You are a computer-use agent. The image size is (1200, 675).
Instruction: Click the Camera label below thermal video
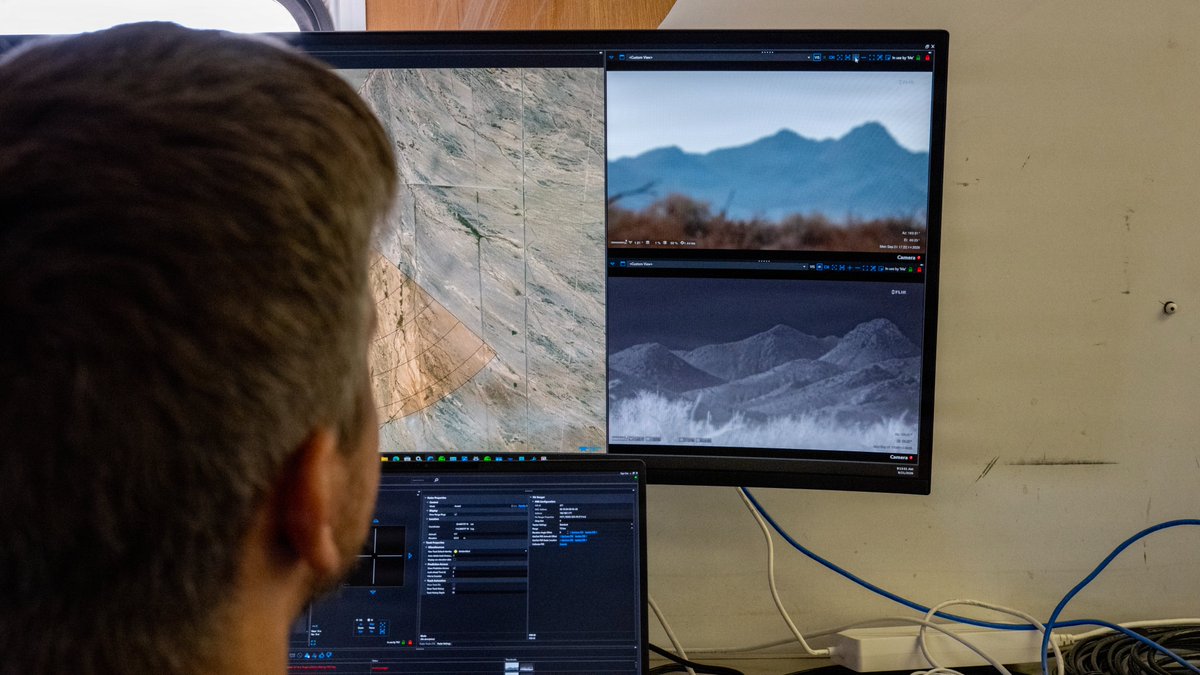coord(901,457)
